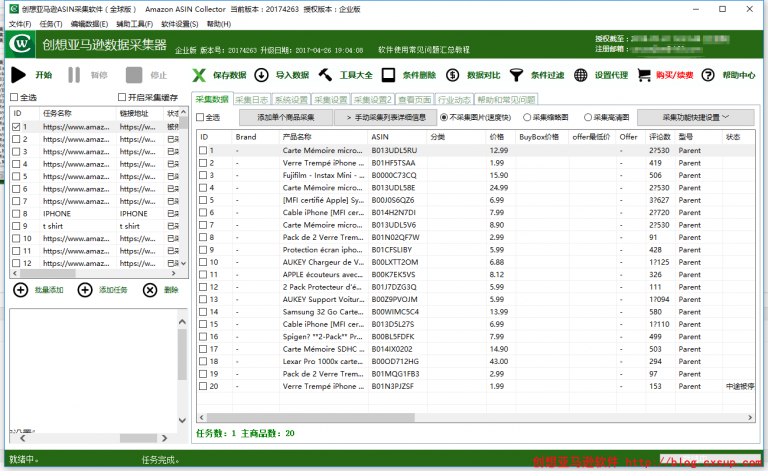The image size is (768, 471).
Task: Click the 添加单个商品采集 button
Action: pyautogui.click(x=286, y=118)
